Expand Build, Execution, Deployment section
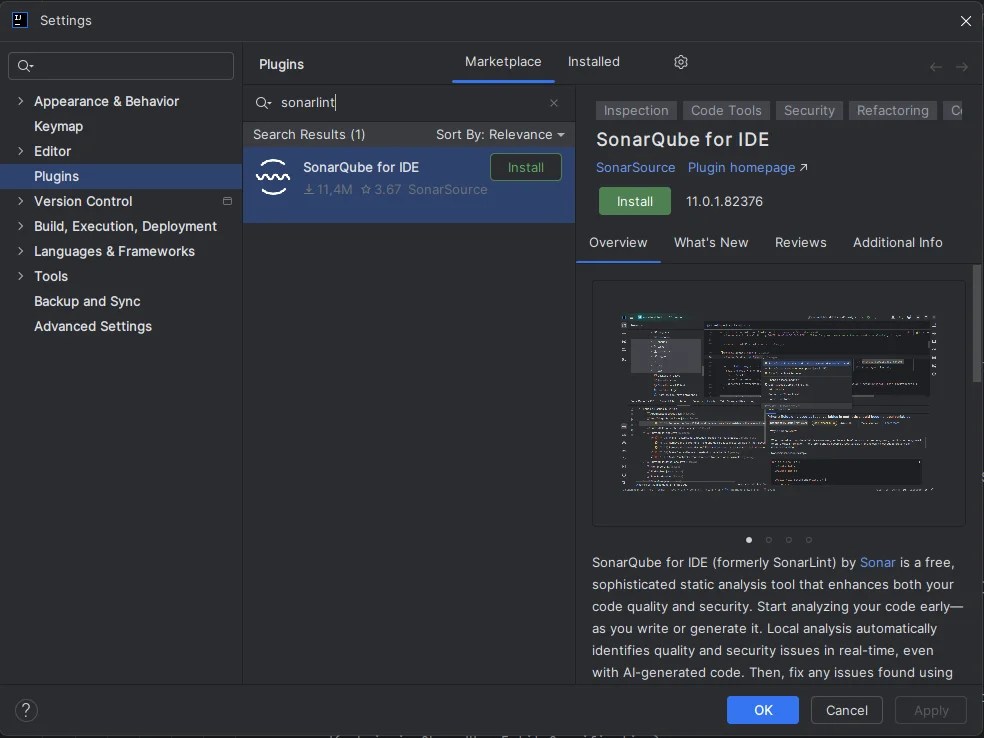 [20, 226]
